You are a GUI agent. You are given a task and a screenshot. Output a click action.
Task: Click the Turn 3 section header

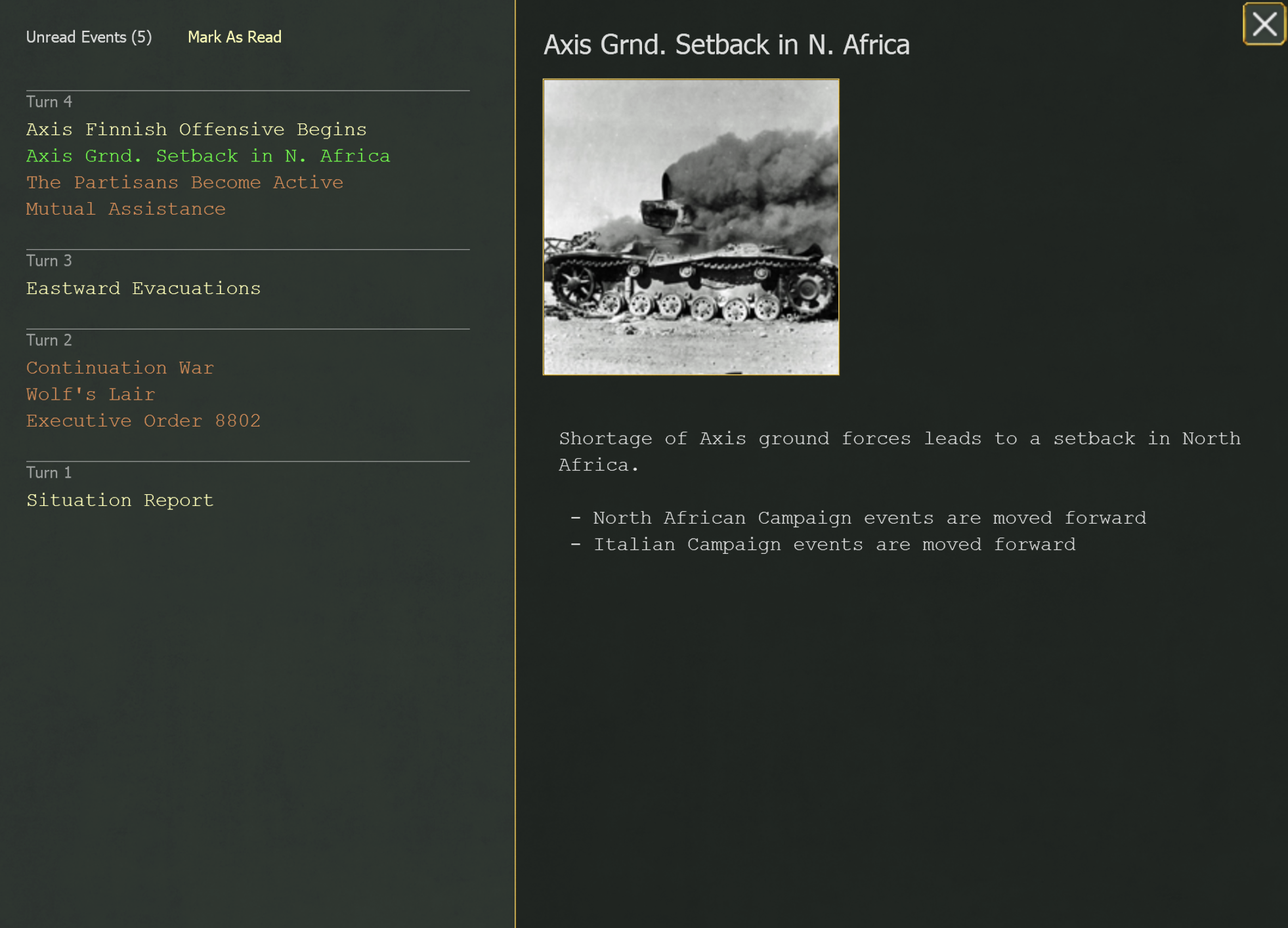49,261
